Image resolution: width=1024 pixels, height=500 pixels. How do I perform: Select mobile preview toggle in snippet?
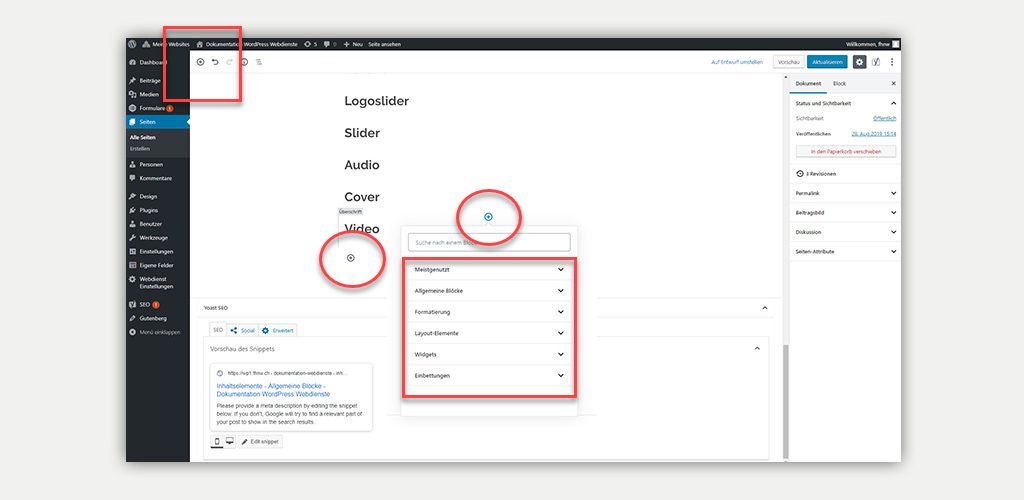coord(217,441)
